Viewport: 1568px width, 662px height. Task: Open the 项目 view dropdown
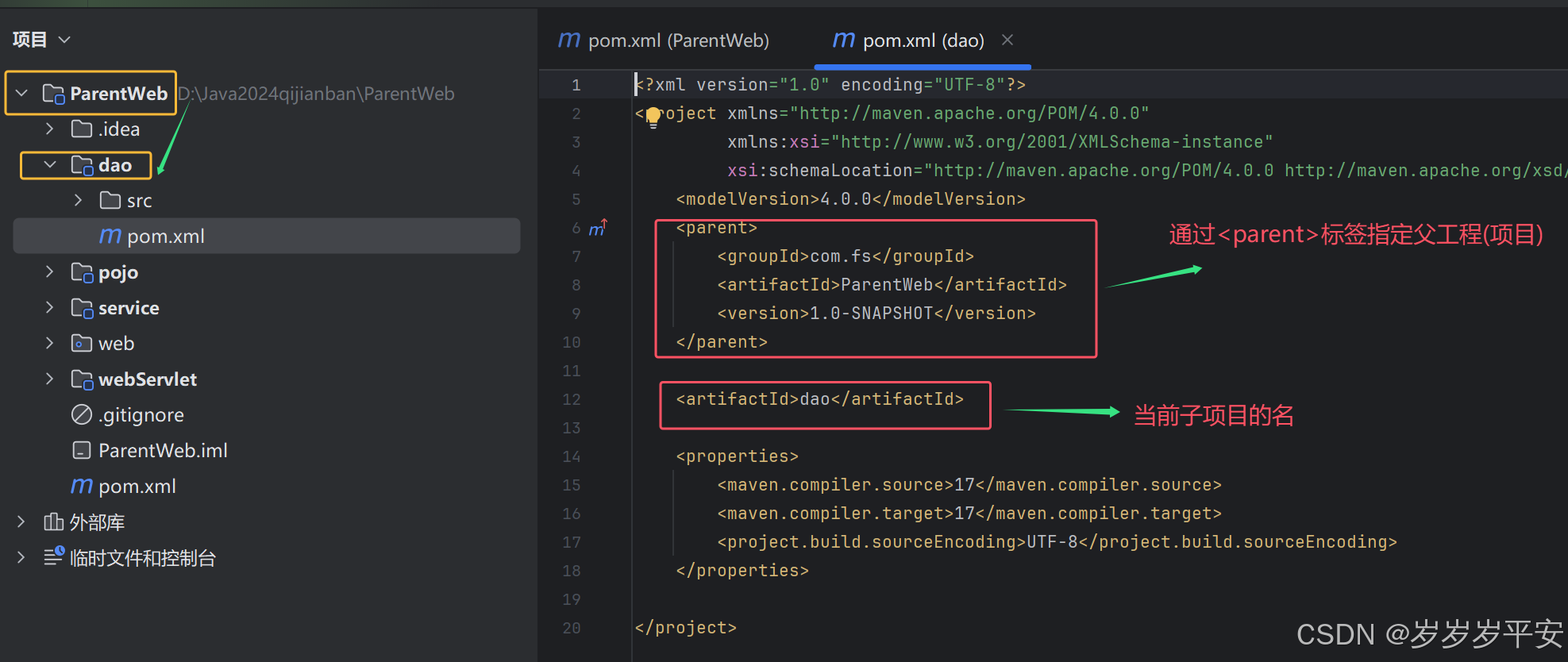pyautogui.click(x=41, y=40)
